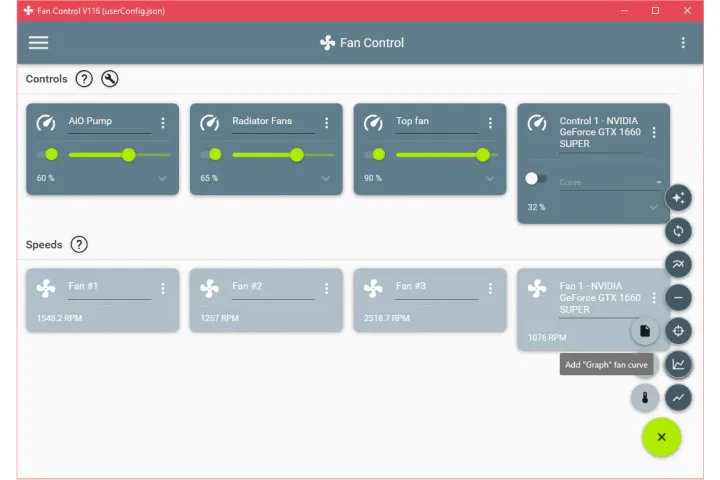Expand the AiO Pump card chevron
720x480 pixels.
(x=162, y=178)
